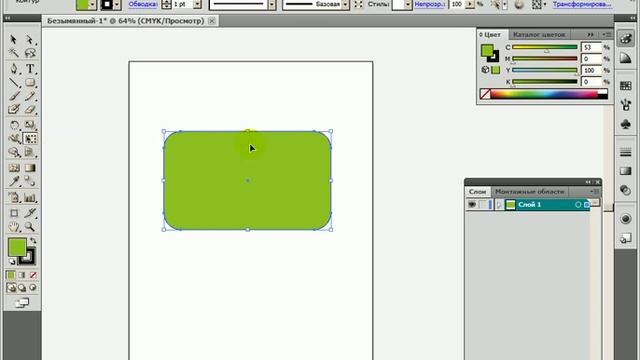640x360 pixels.
Task: Change screen mode at toolbox bottom
Action: 22,303
